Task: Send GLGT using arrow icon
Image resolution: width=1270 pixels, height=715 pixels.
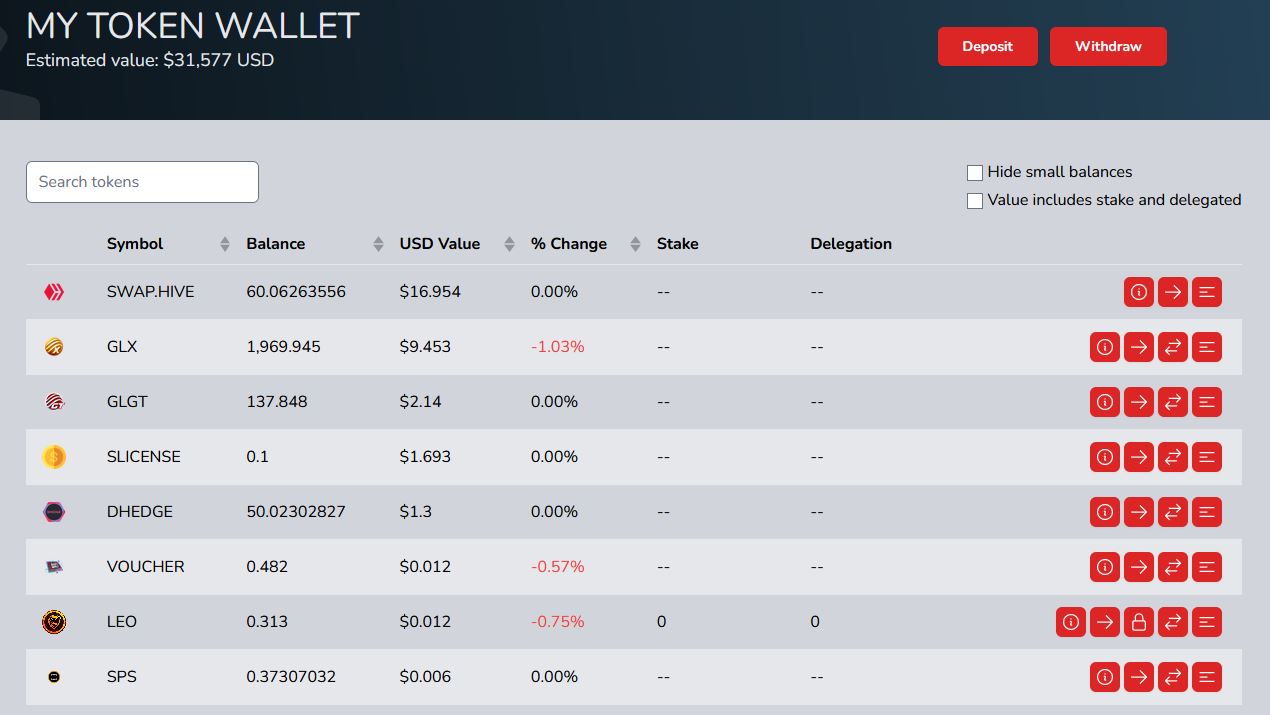Action: click(x=1139, y=402)
